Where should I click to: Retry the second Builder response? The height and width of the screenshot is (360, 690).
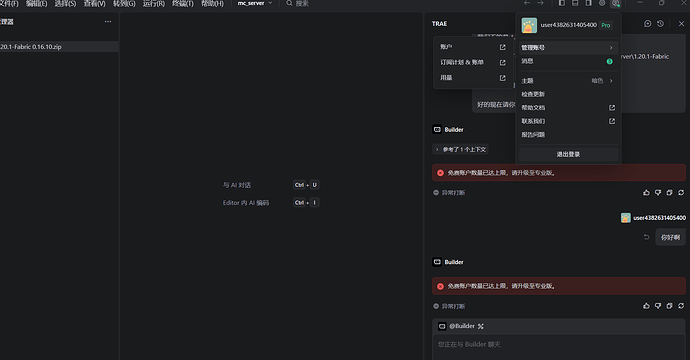point(681,306)
